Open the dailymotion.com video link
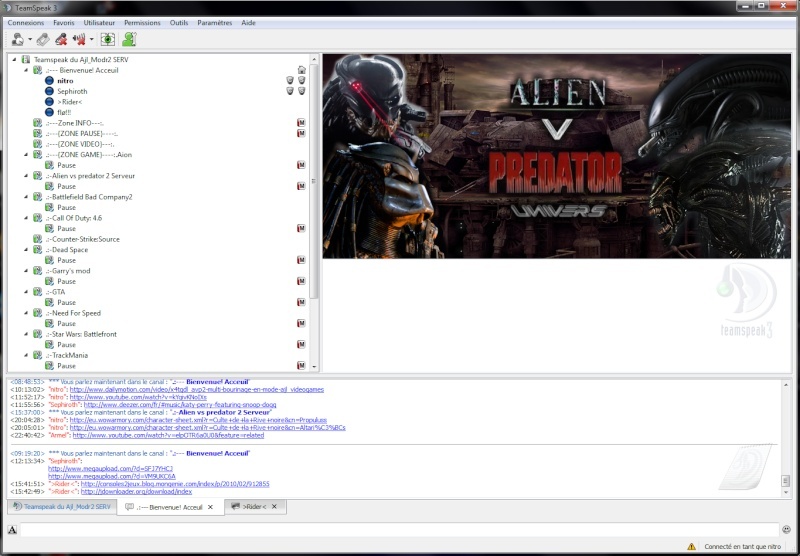This screenshot has width=800, height=556. [x=196, y=390]
